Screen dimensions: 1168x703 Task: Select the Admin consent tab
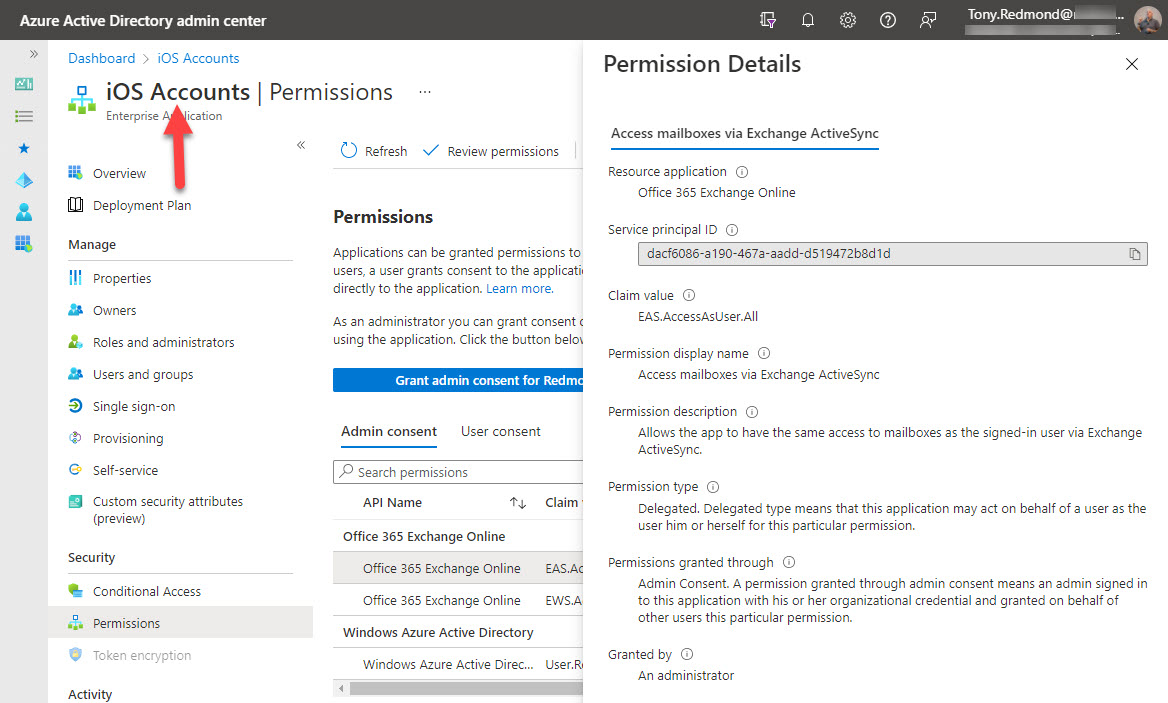click(388, 431)
